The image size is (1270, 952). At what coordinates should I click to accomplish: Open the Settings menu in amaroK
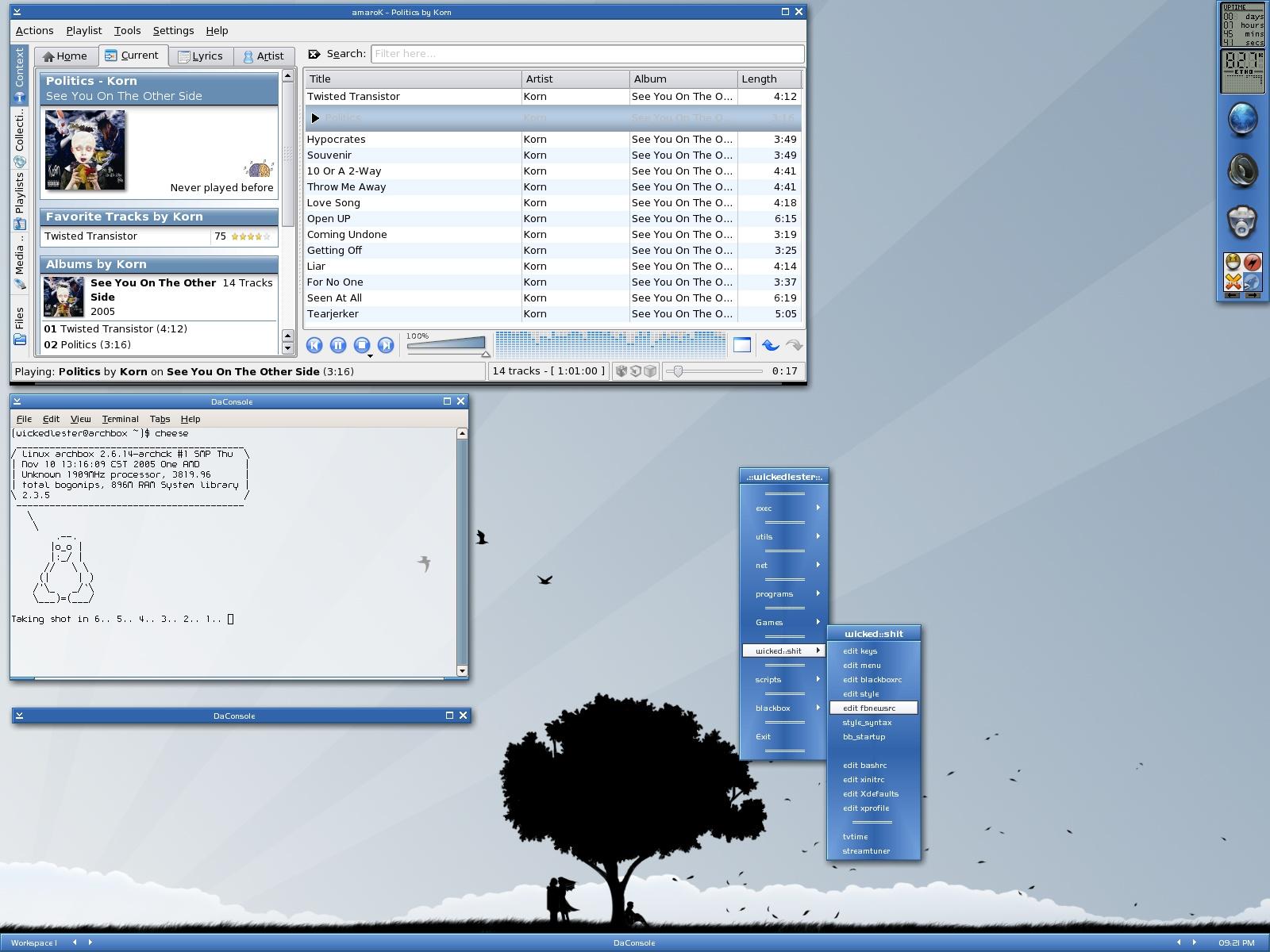173,31
